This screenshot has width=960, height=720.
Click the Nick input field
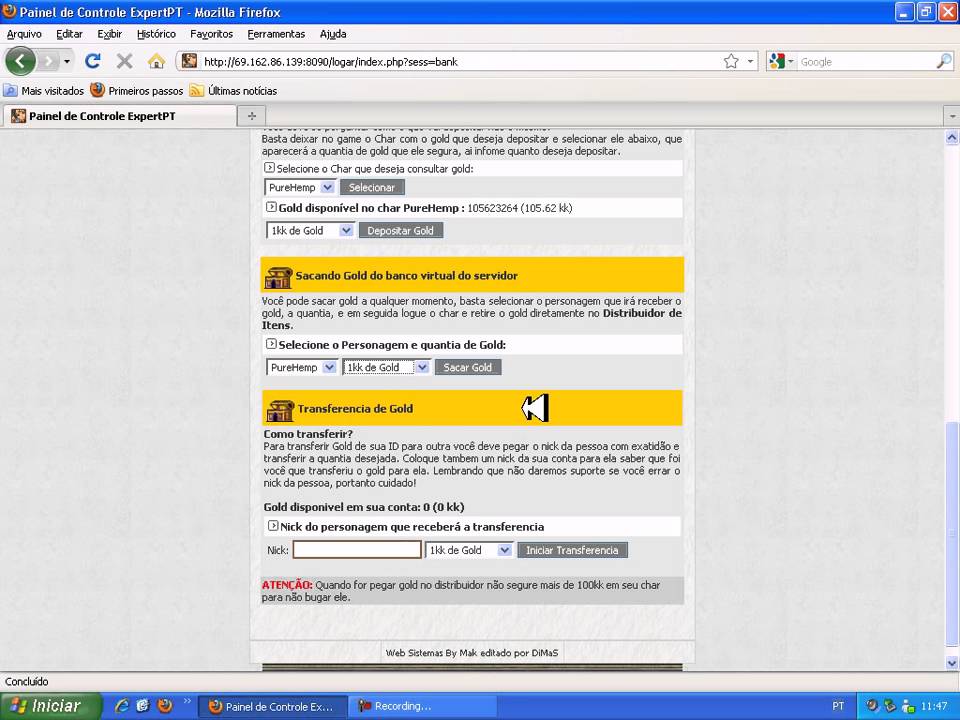click(357, 550)
